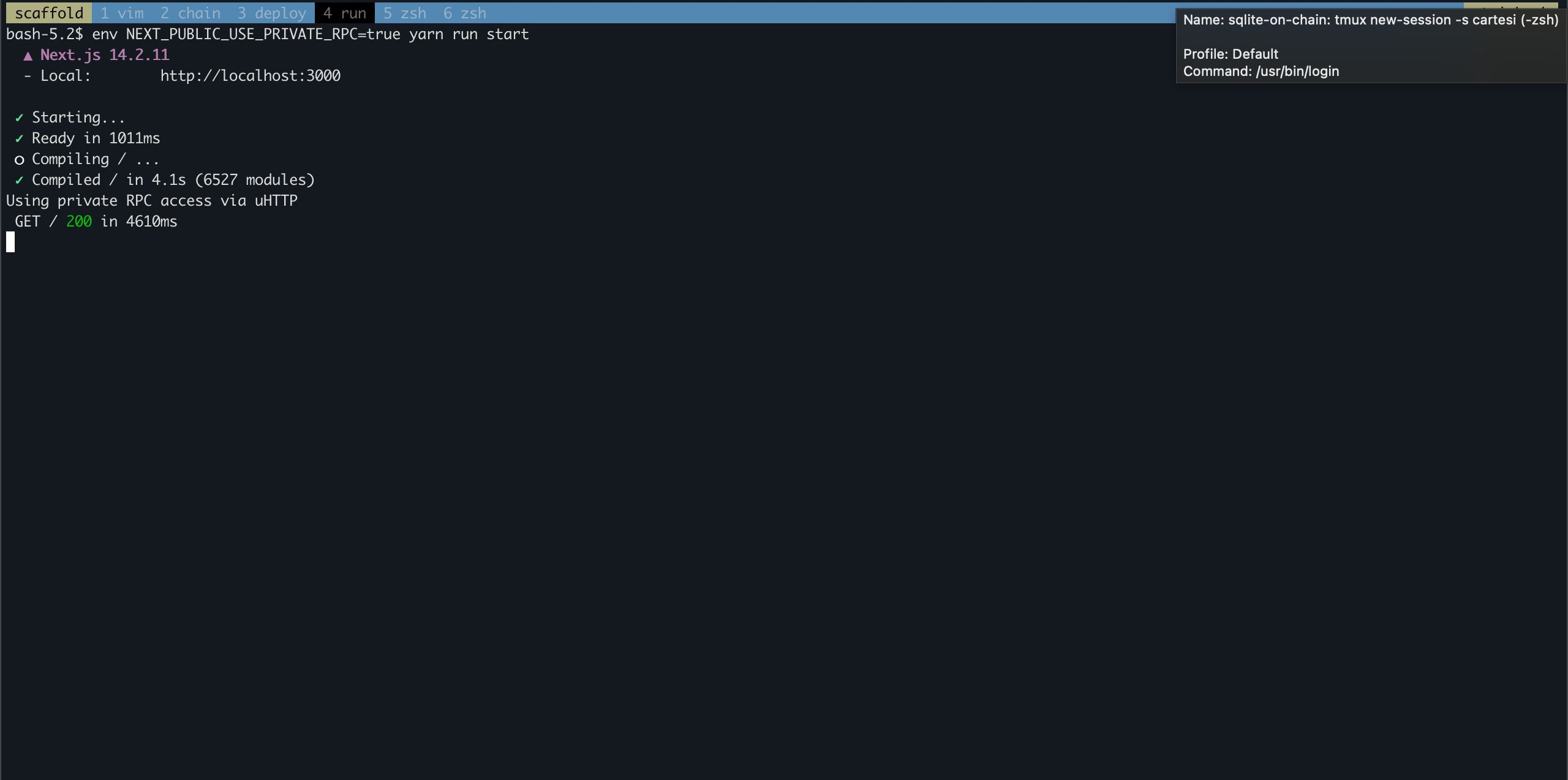Select tmux window 4 run
Screen dimensions: 1568x780
[345, 13]
